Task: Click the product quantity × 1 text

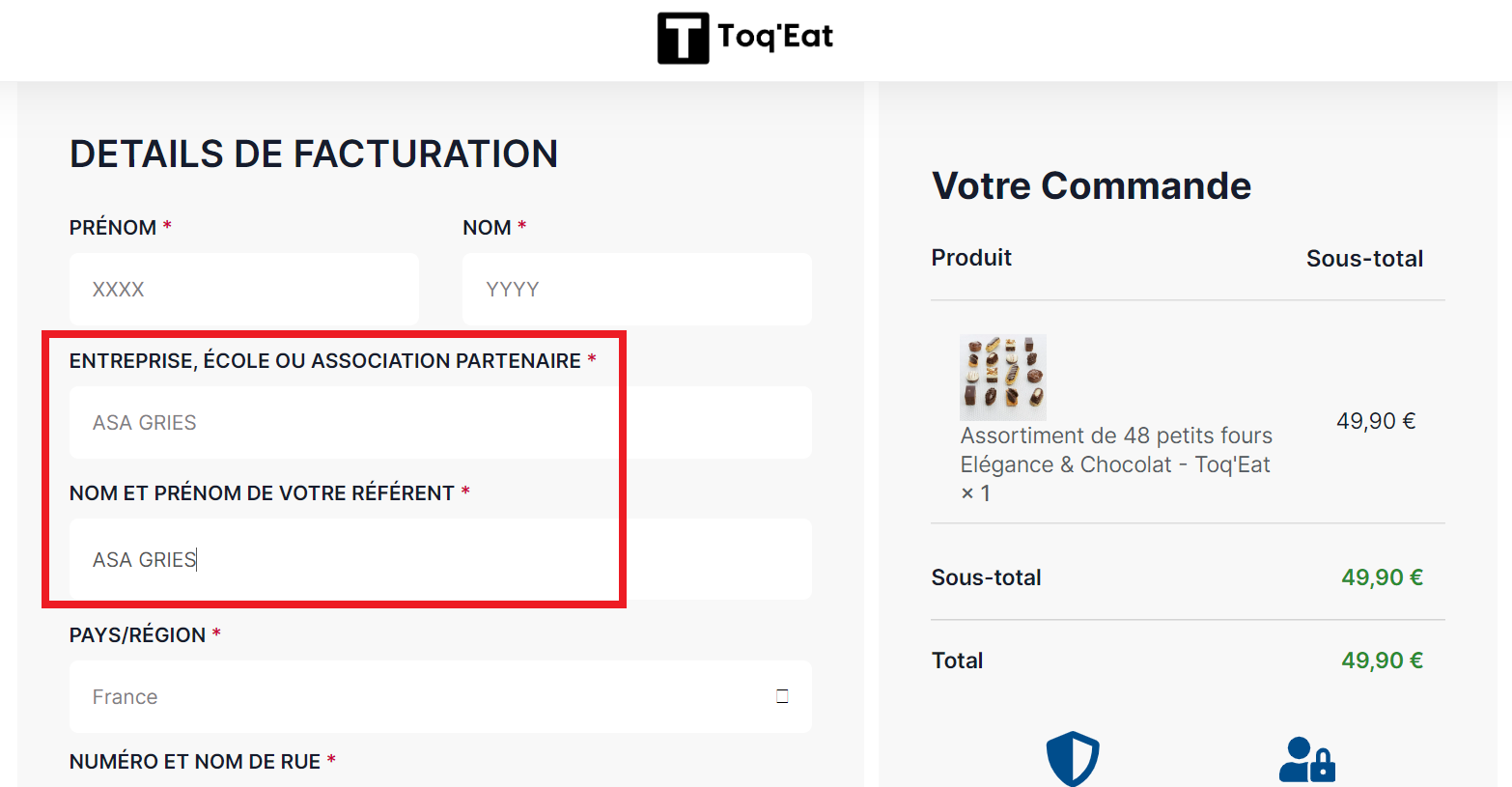Action: point(975,493)
